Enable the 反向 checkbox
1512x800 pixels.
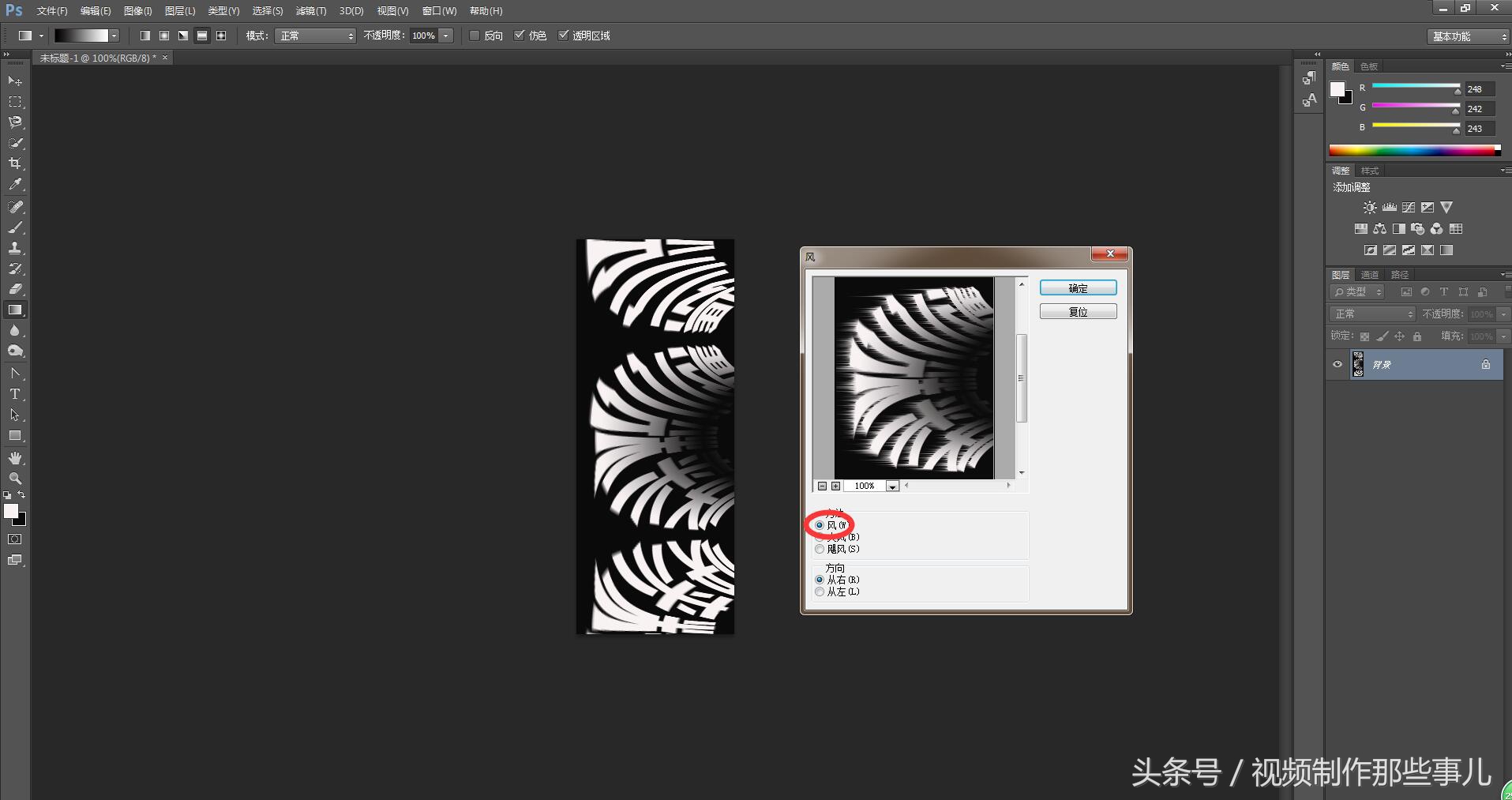[x=475, y=36]
